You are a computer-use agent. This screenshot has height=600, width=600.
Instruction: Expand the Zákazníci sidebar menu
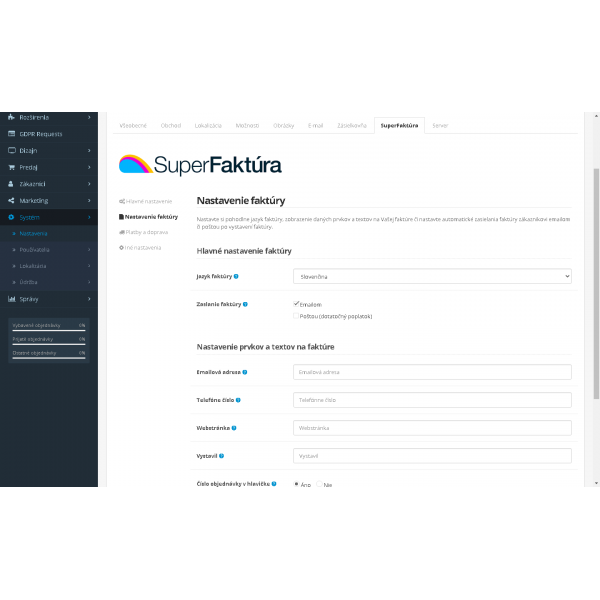(x=89, y=184)
